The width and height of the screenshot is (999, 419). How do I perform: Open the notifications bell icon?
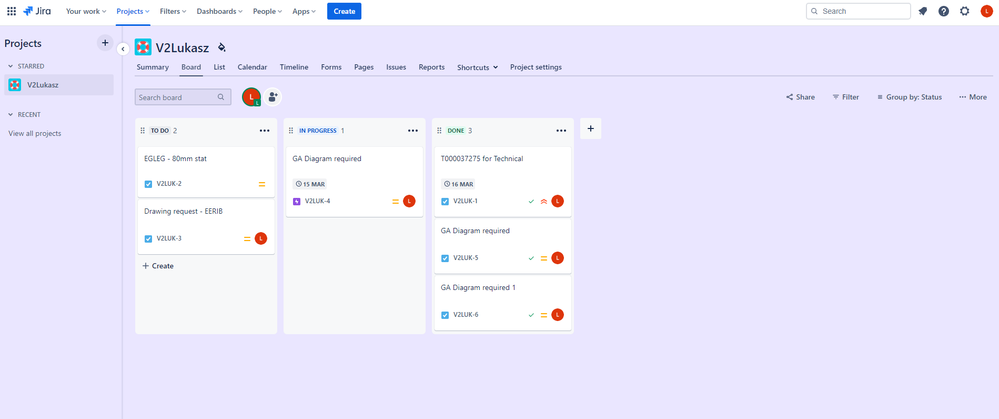(x=923, y=11)
